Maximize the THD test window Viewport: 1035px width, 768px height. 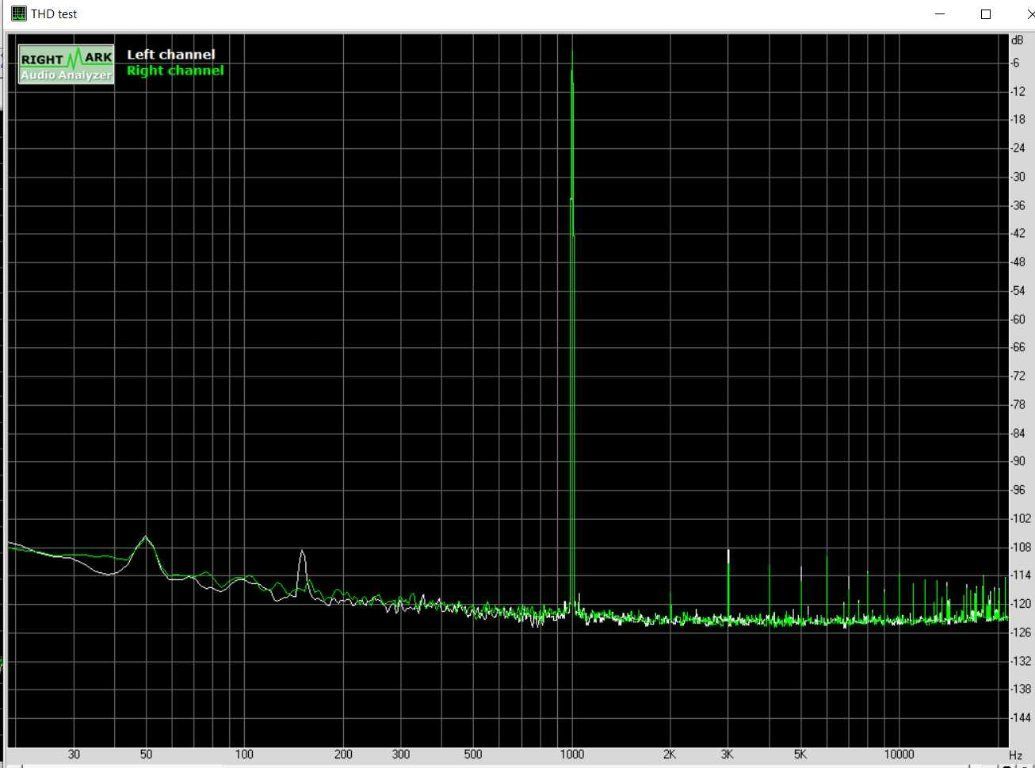coord(985,14)
